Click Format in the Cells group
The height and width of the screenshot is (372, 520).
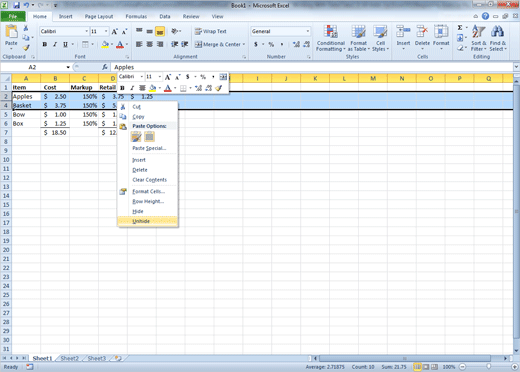(441, 38)
